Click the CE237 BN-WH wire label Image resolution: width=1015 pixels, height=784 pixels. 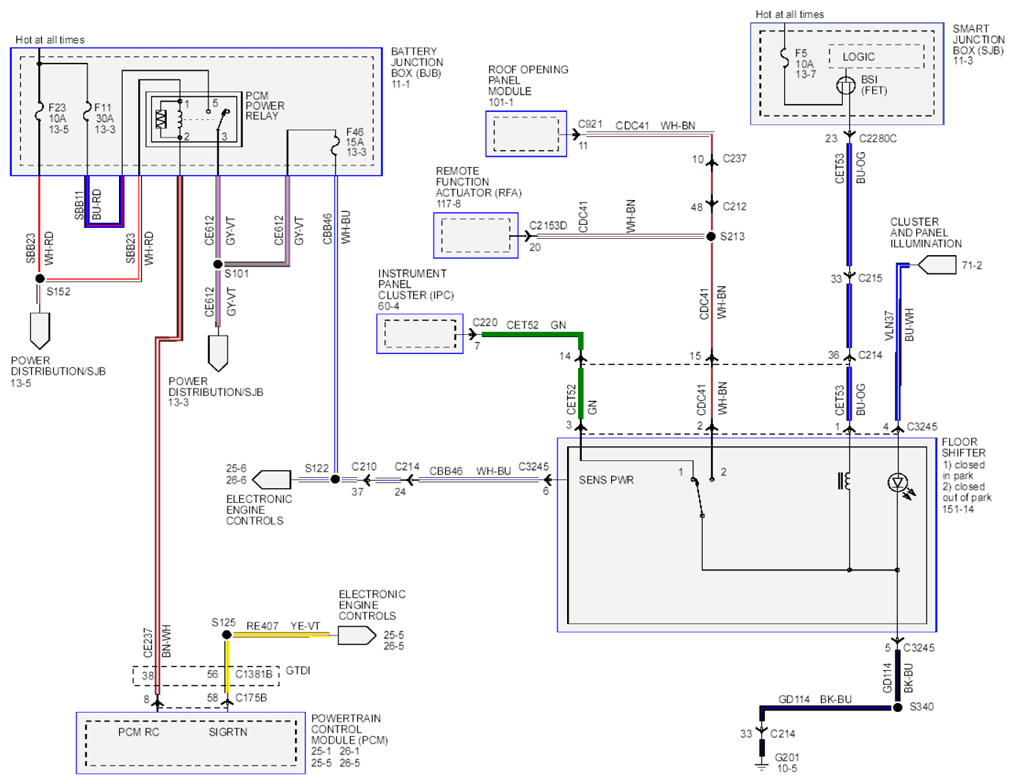[x=156, y=643]
